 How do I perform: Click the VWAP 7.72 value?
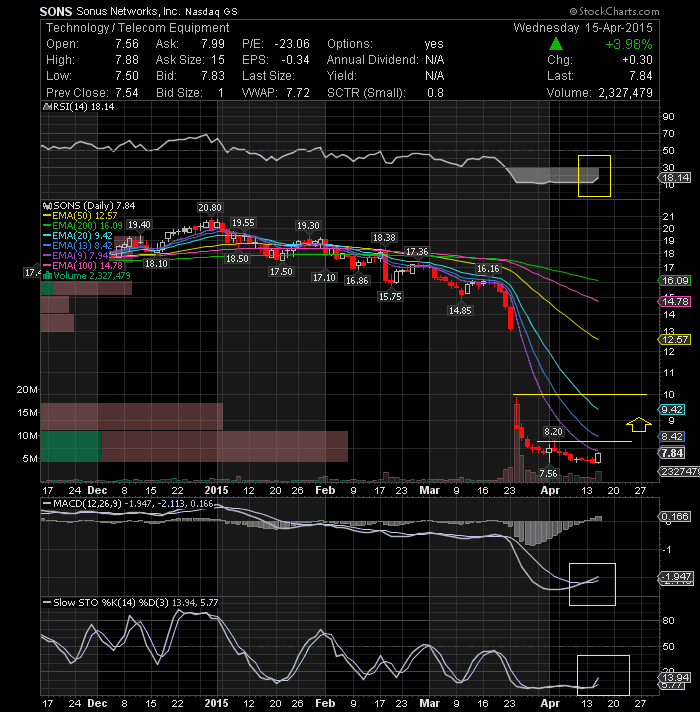pos(298,93)
